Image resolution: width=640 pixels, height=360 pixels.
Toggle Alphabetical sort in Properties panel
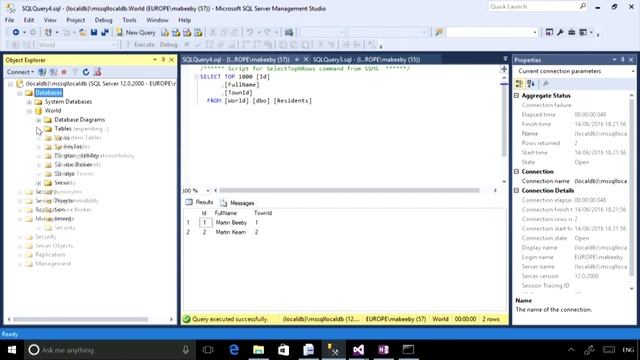point(531,84)
